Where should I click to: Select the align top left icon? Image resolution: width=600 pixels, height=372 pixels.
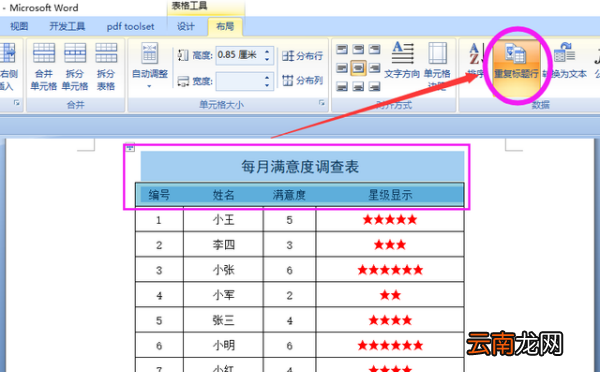point(342,49)
